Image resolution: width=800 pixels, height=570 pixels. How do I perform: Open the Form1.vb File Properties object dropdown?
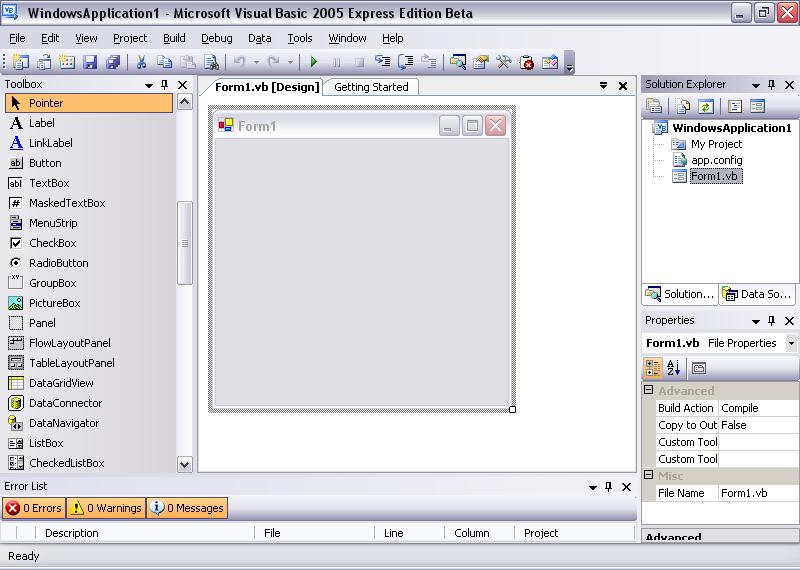pyautogui.click(x=791, y=343)
